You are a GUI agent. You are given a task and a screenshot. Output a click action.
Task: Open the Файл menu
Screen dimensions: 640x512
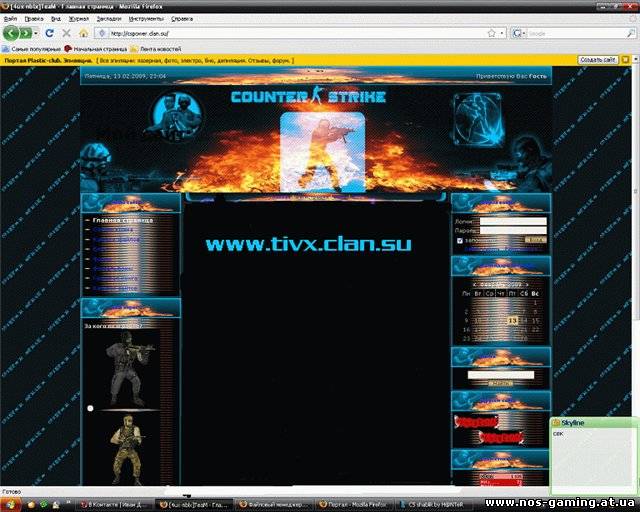pyautogui.click(x=10, y=19)
